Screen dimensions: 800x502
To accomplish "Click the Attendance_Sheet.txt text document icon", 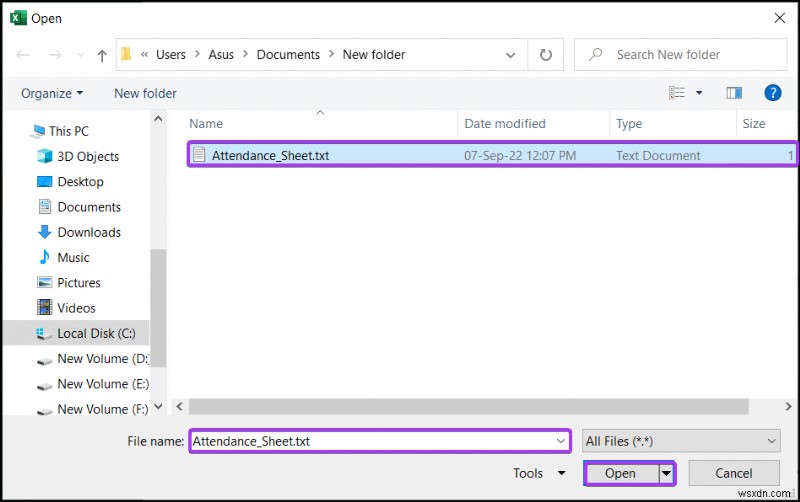I will pyautogui.click(x=199, y=155).
